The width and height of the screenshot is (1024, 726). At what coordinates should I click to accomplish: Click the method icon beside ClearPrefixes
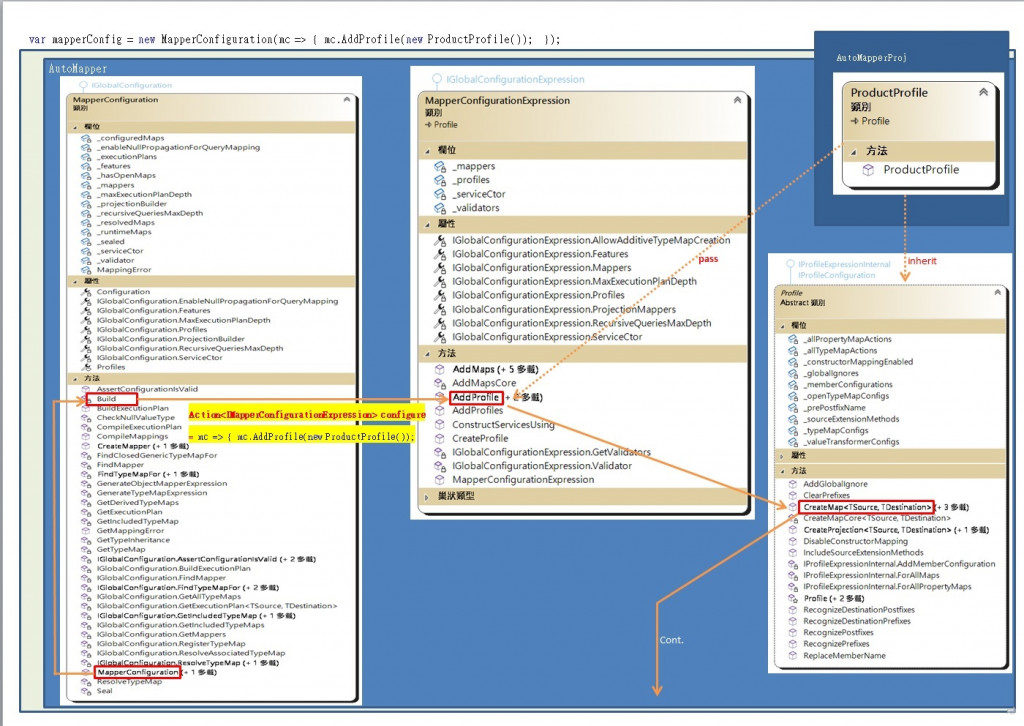pyautogui.click(x=793, y=496)
